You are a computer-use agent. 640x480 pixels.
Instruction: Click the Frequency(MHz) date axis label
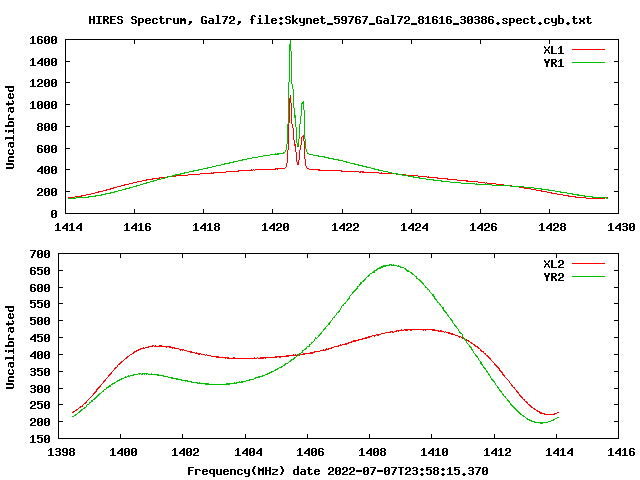[338, 471]
